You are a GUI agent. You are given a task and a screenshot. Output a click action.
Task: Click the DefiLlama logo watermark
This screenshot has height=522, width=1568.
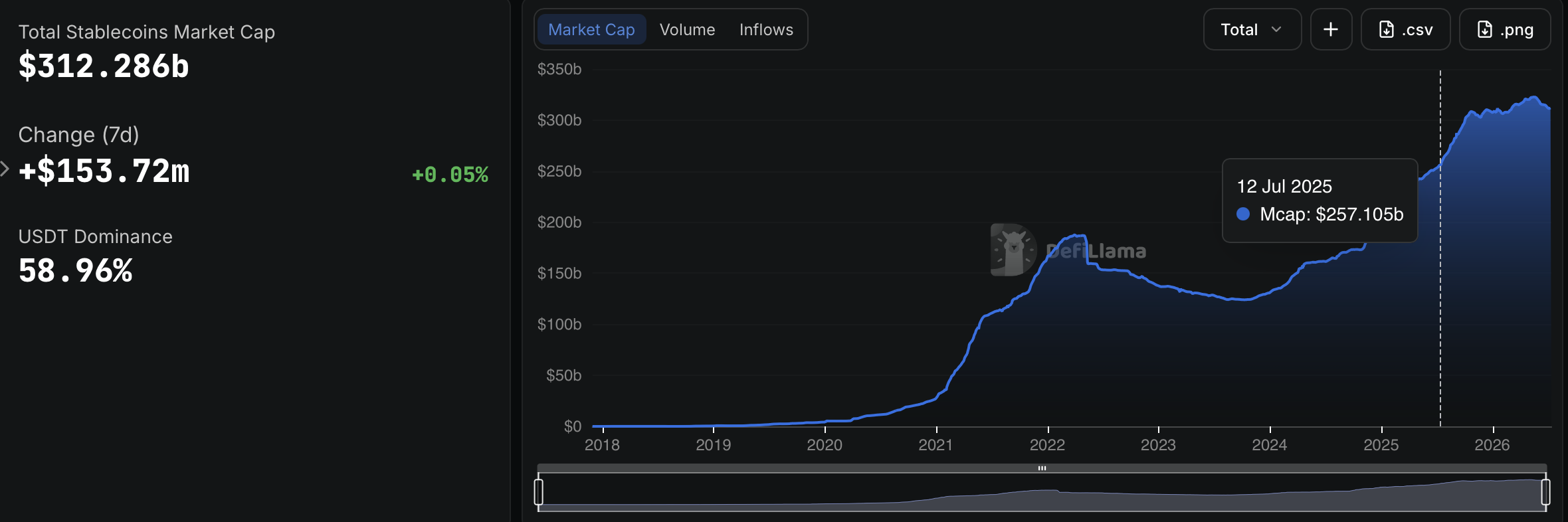coord(1068,250)
